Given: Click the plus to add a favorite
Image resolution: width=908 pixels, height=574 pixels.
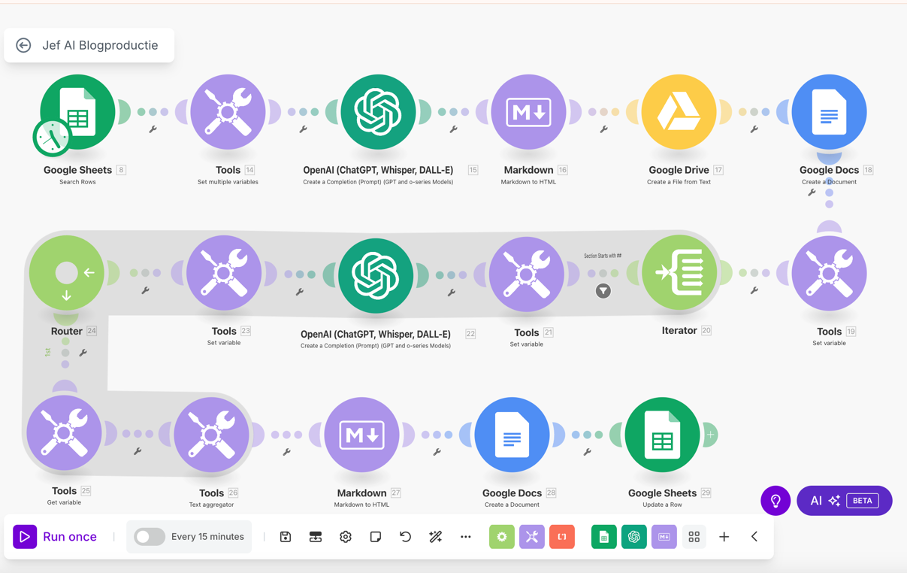Looking at the screenshot, I should (724, 537).
